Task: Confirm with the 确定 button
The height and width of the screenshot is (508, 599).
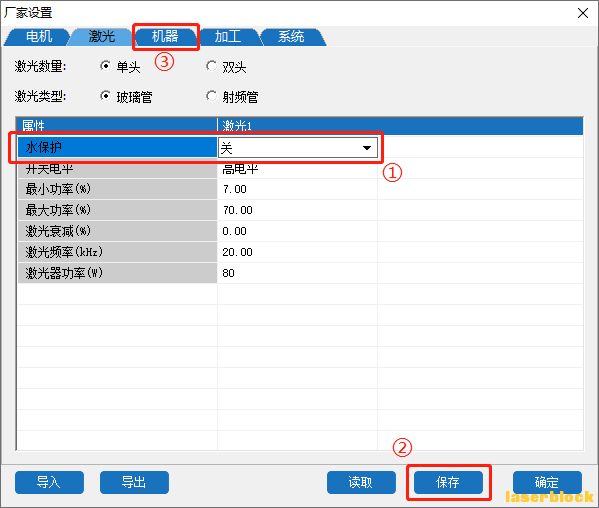Action: point(547,482)
